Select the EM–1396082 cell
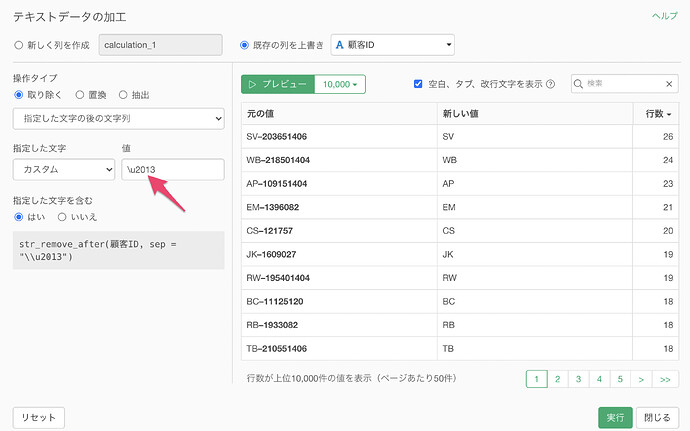Image resolution: width=690 pixels, height=431 pixels. click(339, 207)
